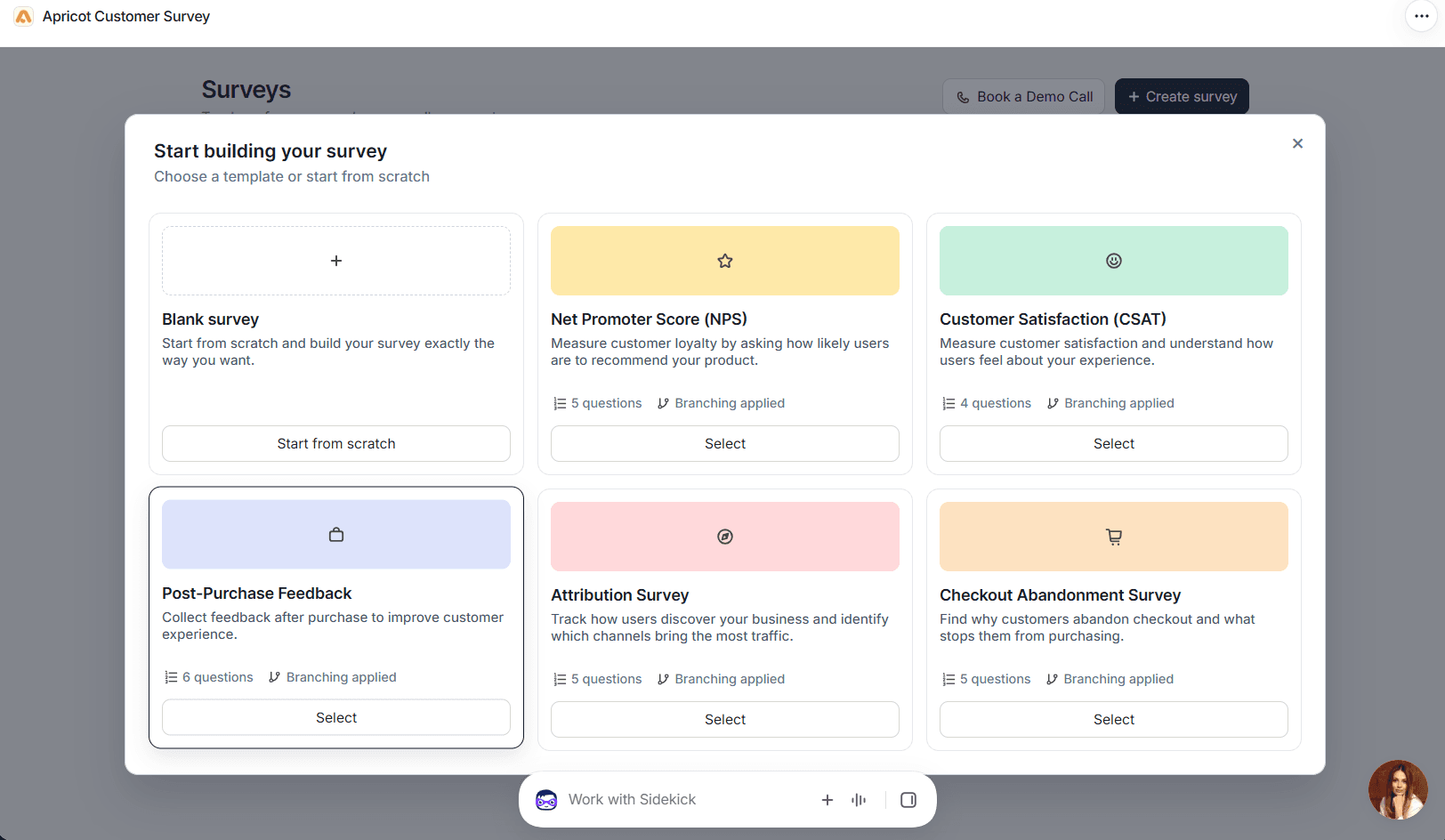Viewport: 1445px width, 840px height.
Task: Open the three-dots menu in header
Action: (1421, 16)
